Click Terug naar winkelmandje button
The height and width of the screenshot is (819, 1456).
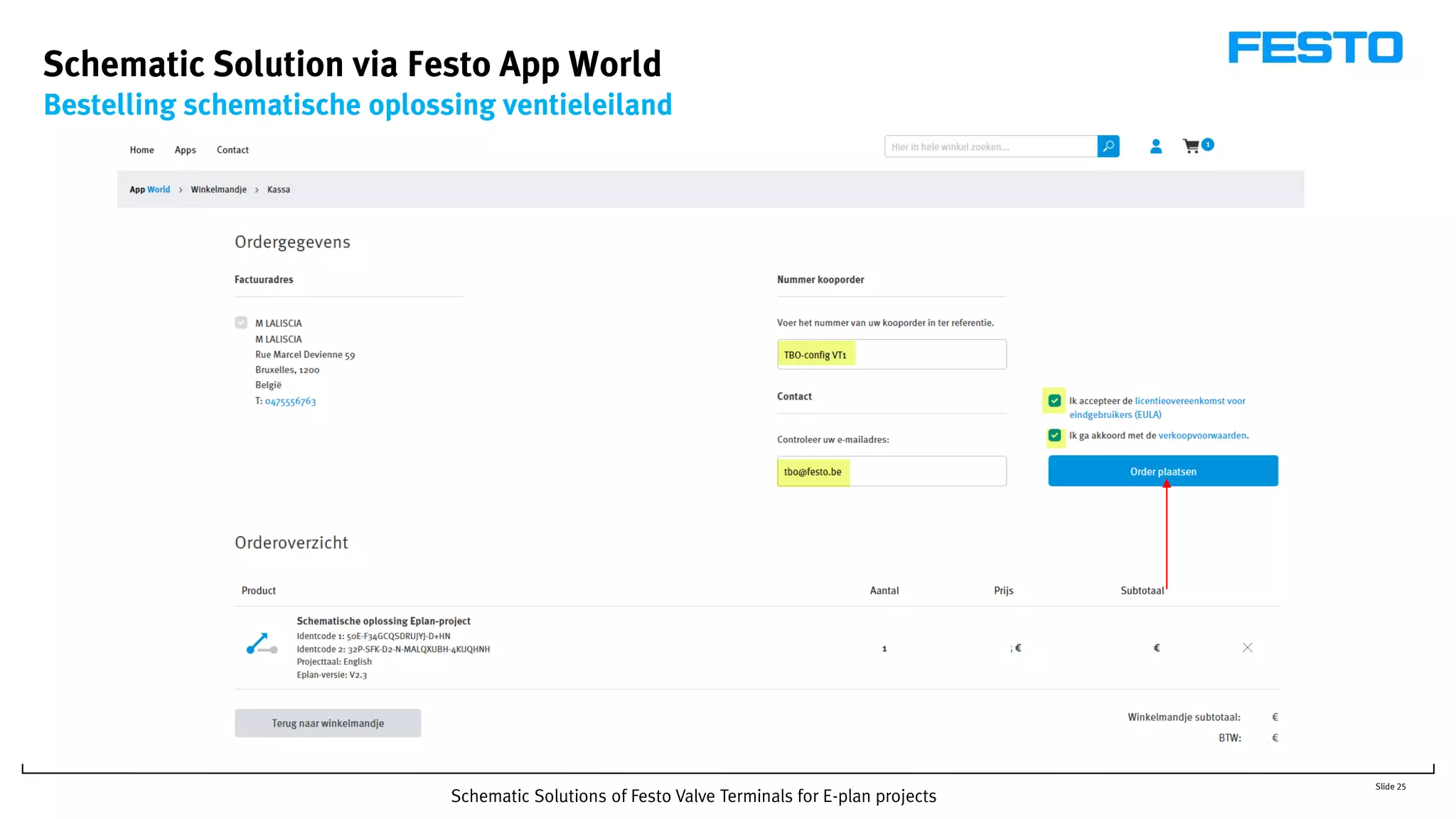coord(328,723)
